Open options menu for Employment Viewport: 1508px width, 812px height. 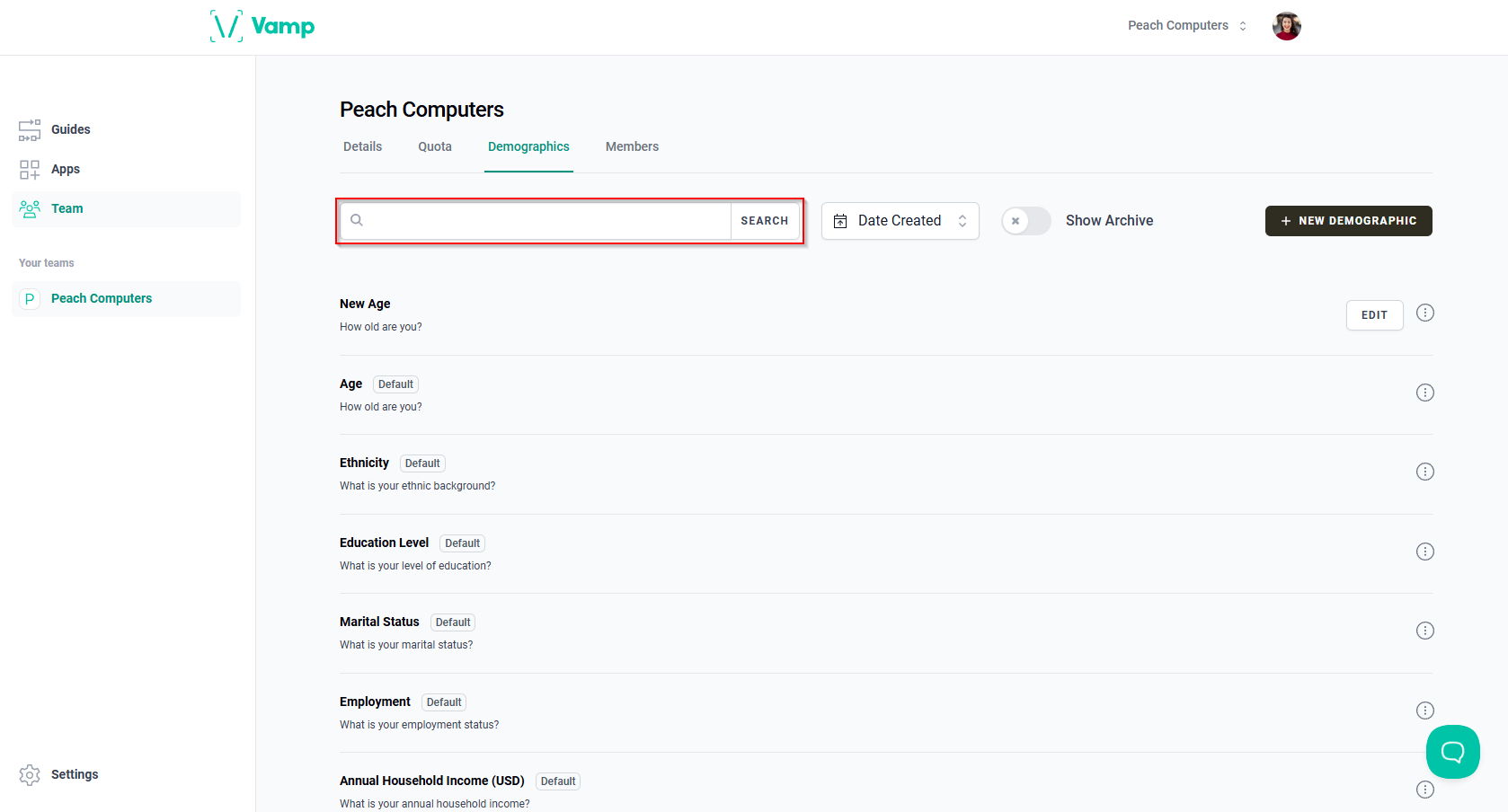[x=1425, y=710]
